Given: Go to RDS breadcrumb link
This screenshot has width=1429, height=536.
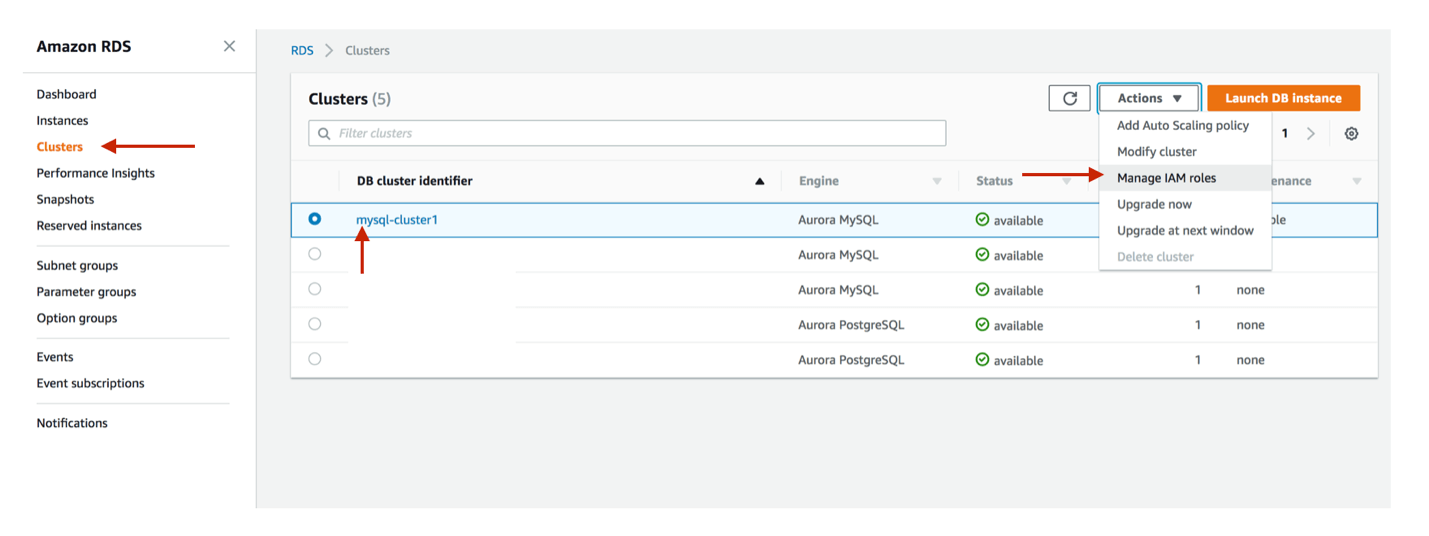Looking at the screenshot, I should coord(302,50).
